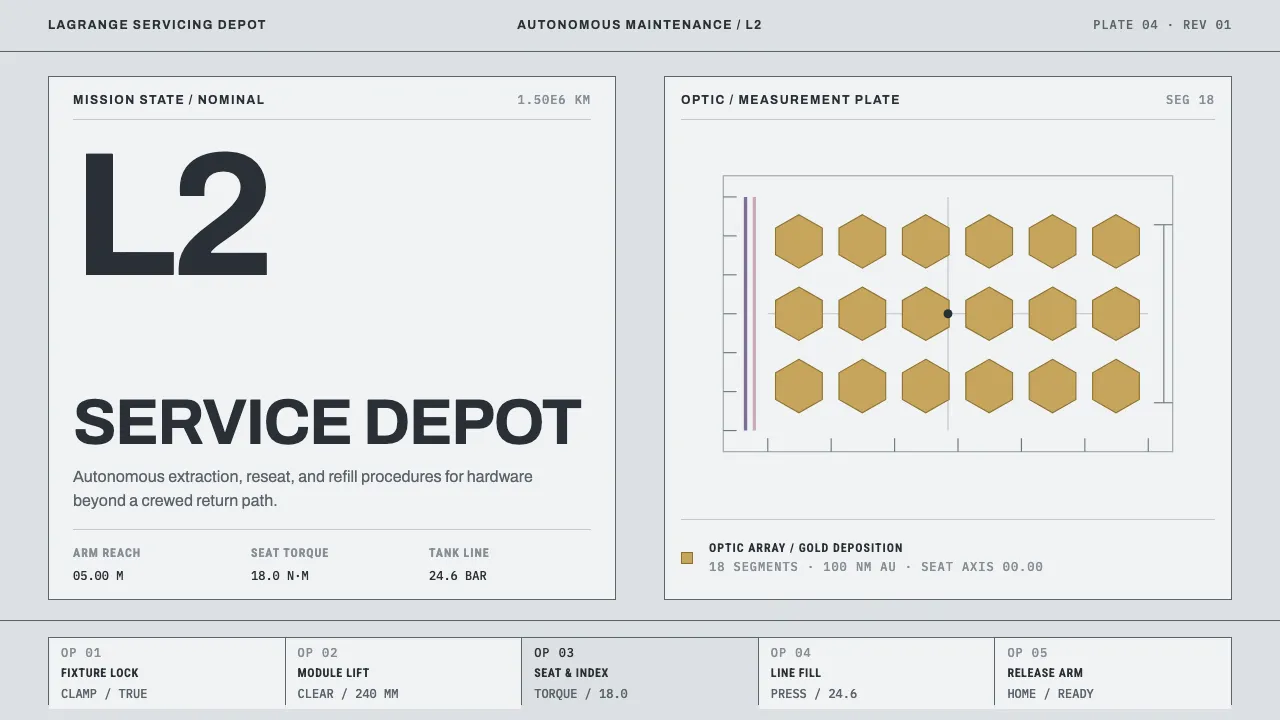Select the bottom-left hexagon segment
This screenshot has width=1280, height=720.
click(x=799, y=386)
